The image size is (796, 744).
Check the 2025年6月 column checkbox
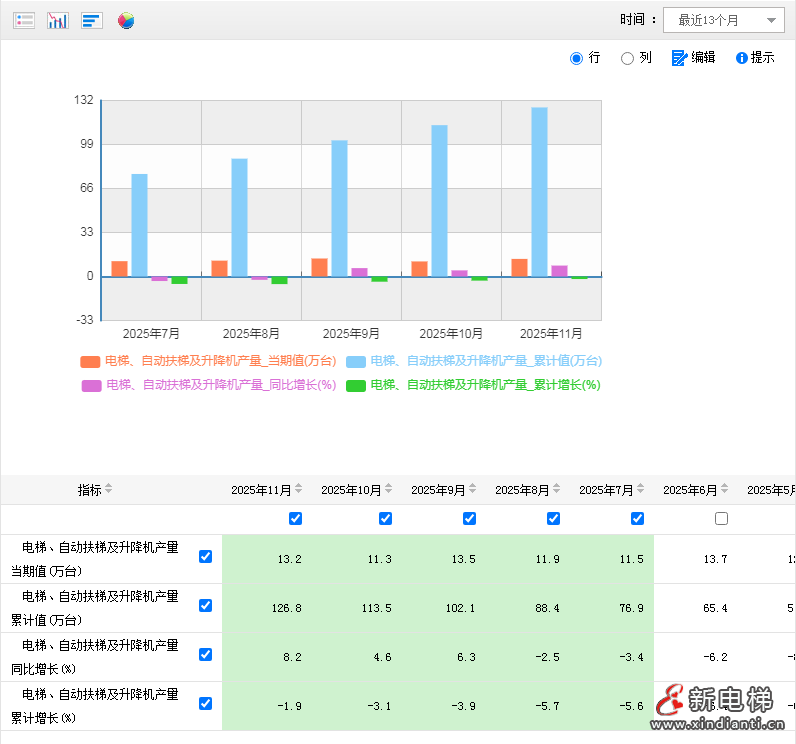(722, 518)
